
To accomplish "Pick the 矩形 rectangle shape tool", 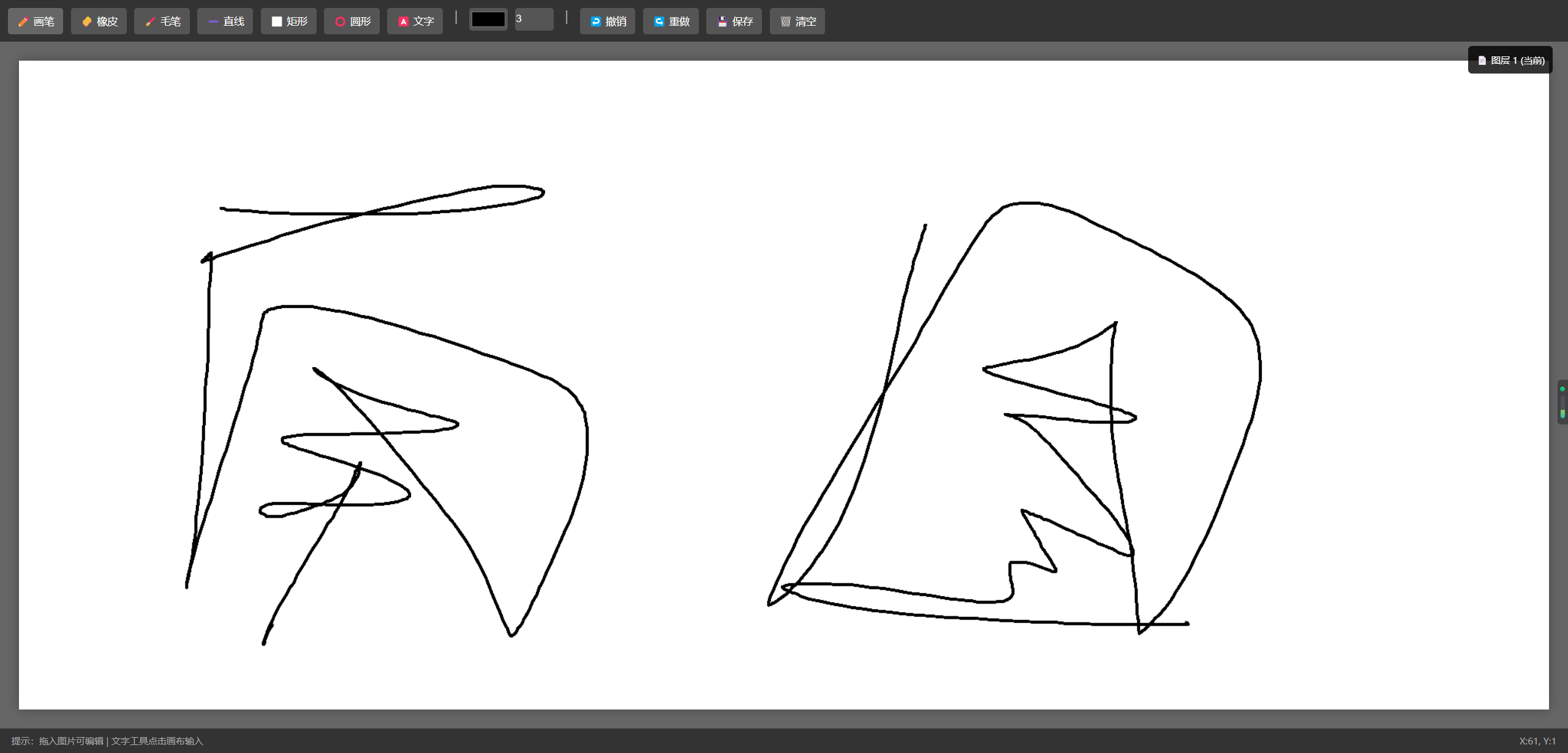I will pos(288,21).
